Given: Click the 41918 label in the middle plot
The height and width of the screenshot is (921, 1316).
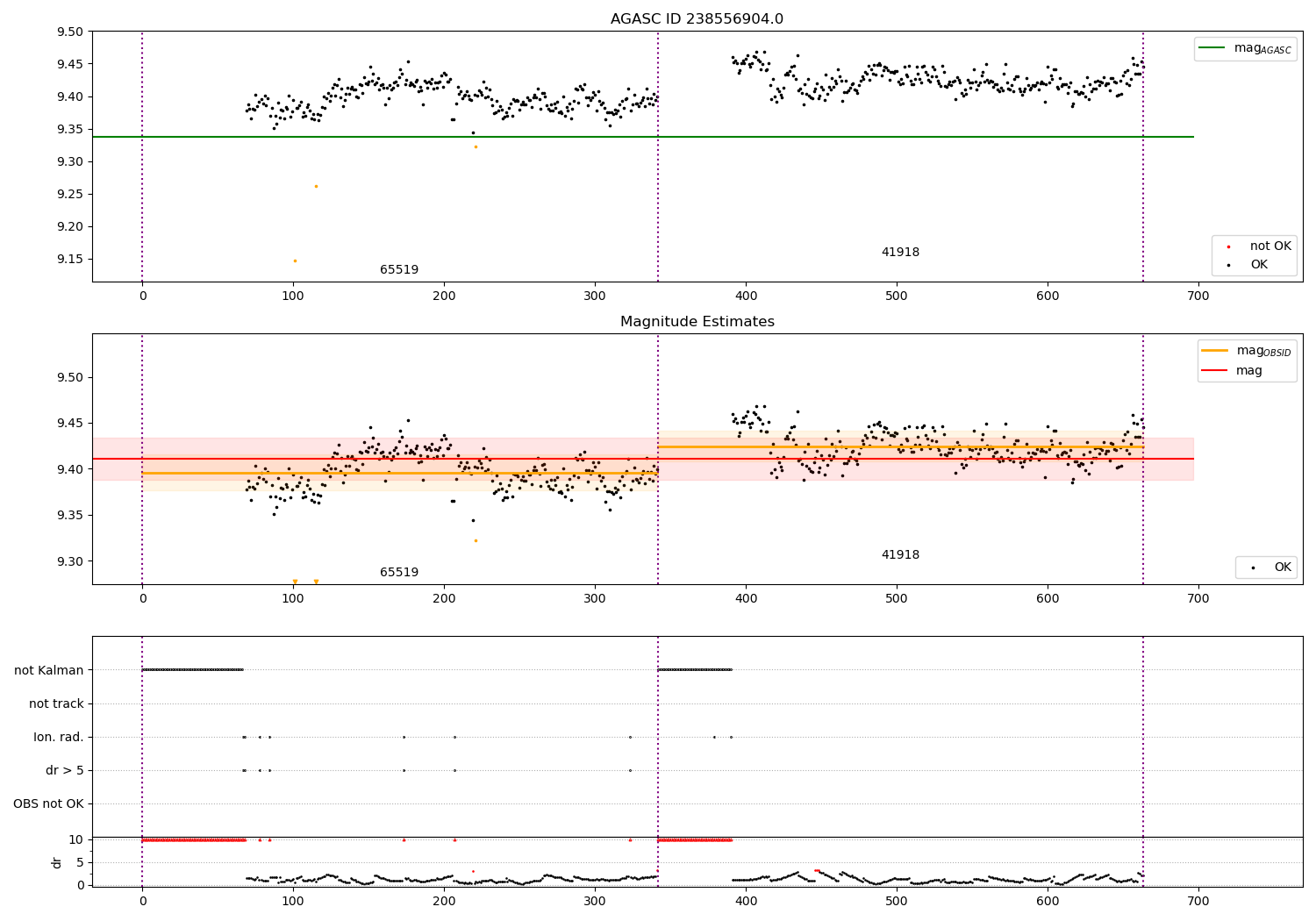Looking at the screenshot, I should pyautogui.click(x=900, y=554).
